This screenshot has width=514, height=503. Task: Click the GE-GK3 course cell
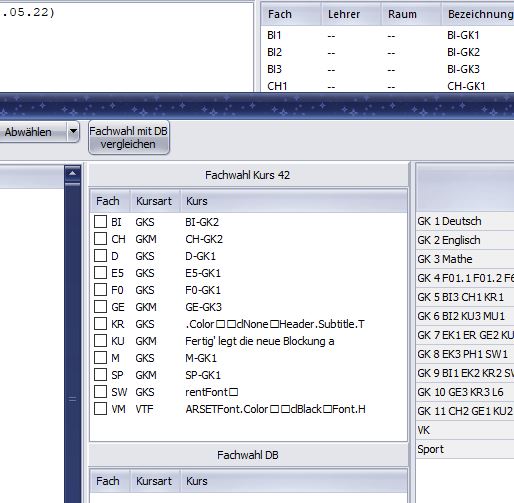click(204, 307)
